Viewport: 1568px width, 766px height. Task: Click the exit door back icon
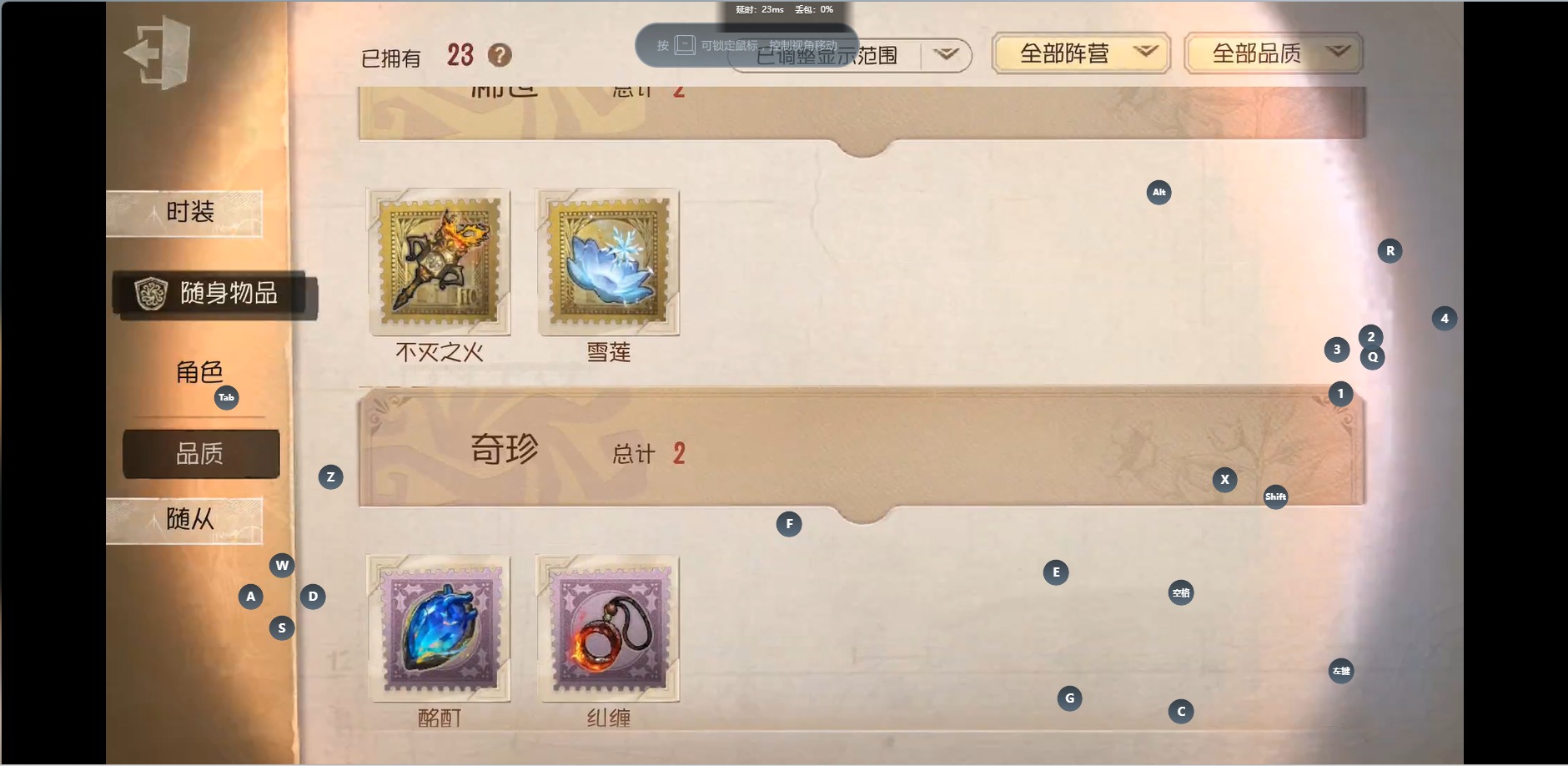pyautogui.click(x=158, y=53)
